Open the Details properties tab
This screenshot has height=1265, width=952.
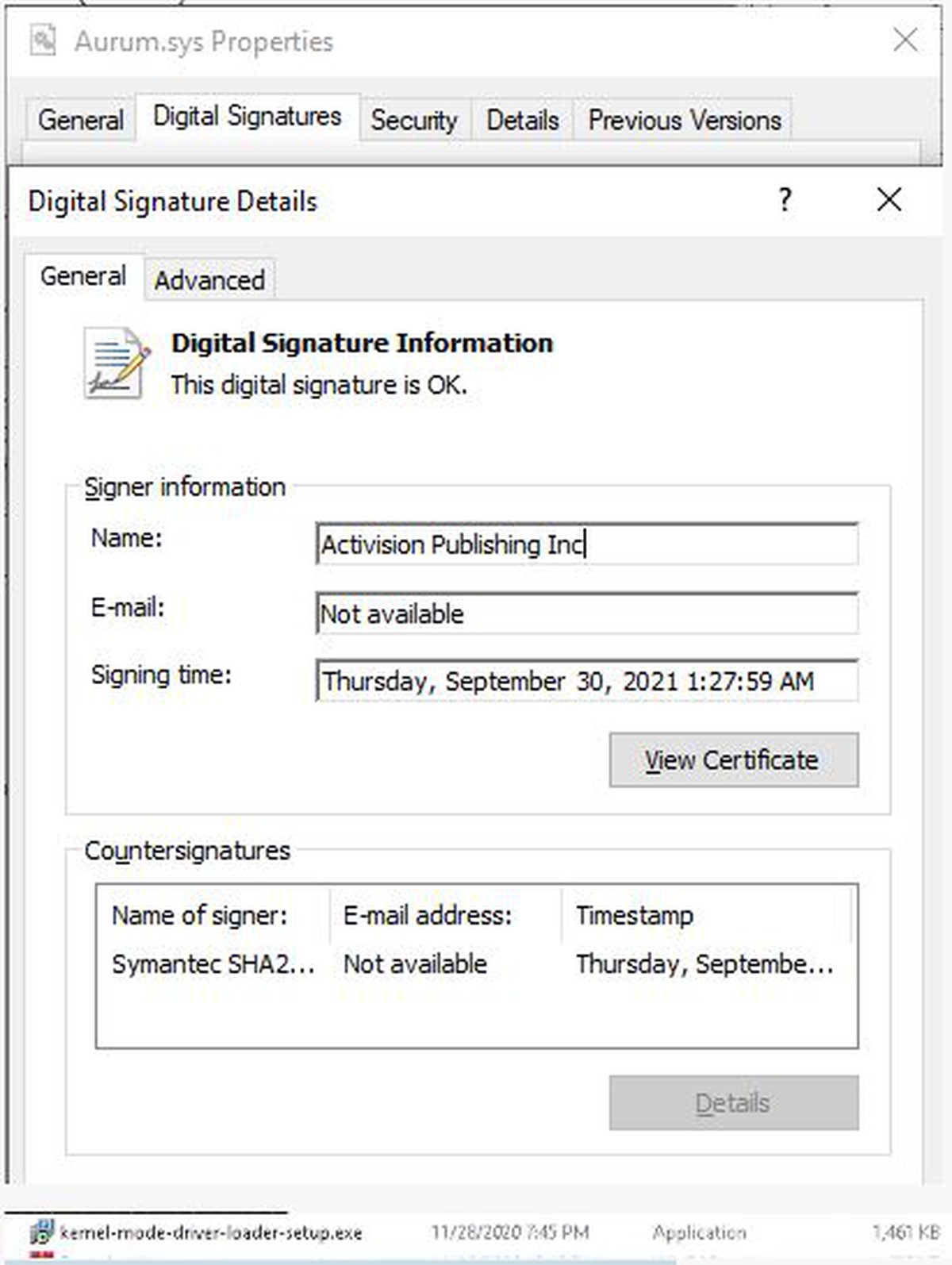coord(522,120)
